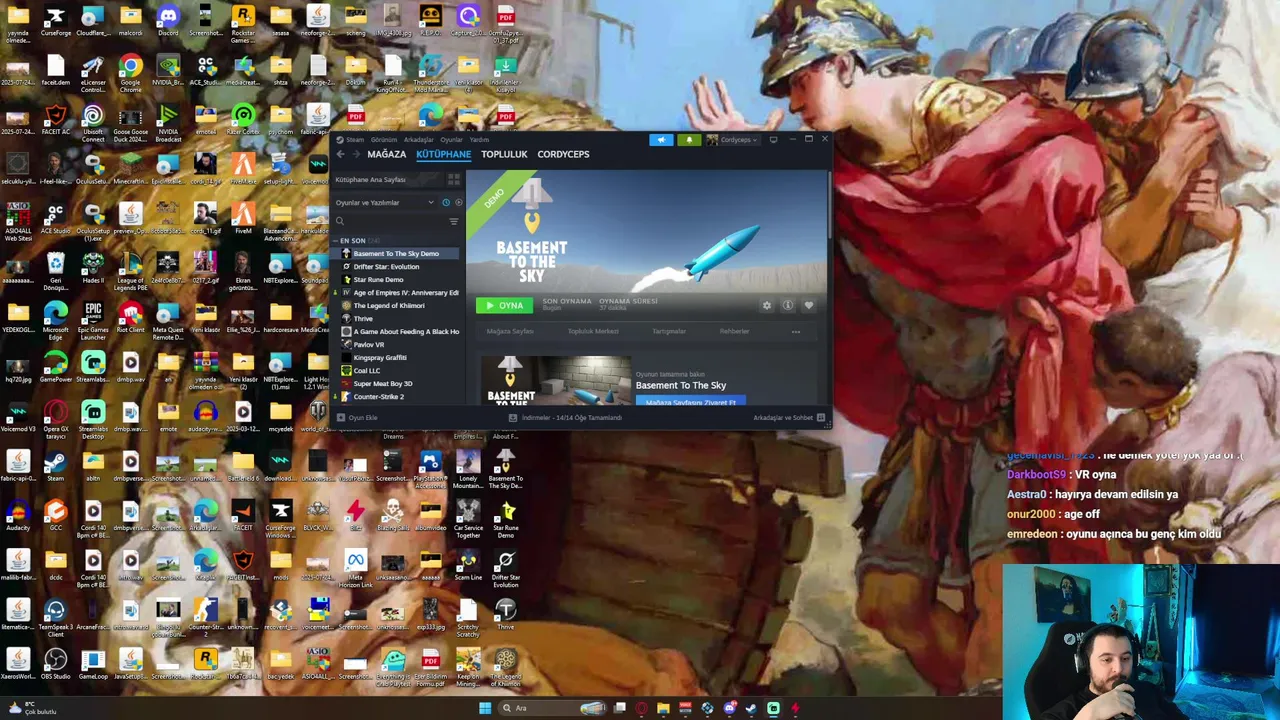
Task: Go back with Steam's back arrow
Action: [x=340, y=154]
